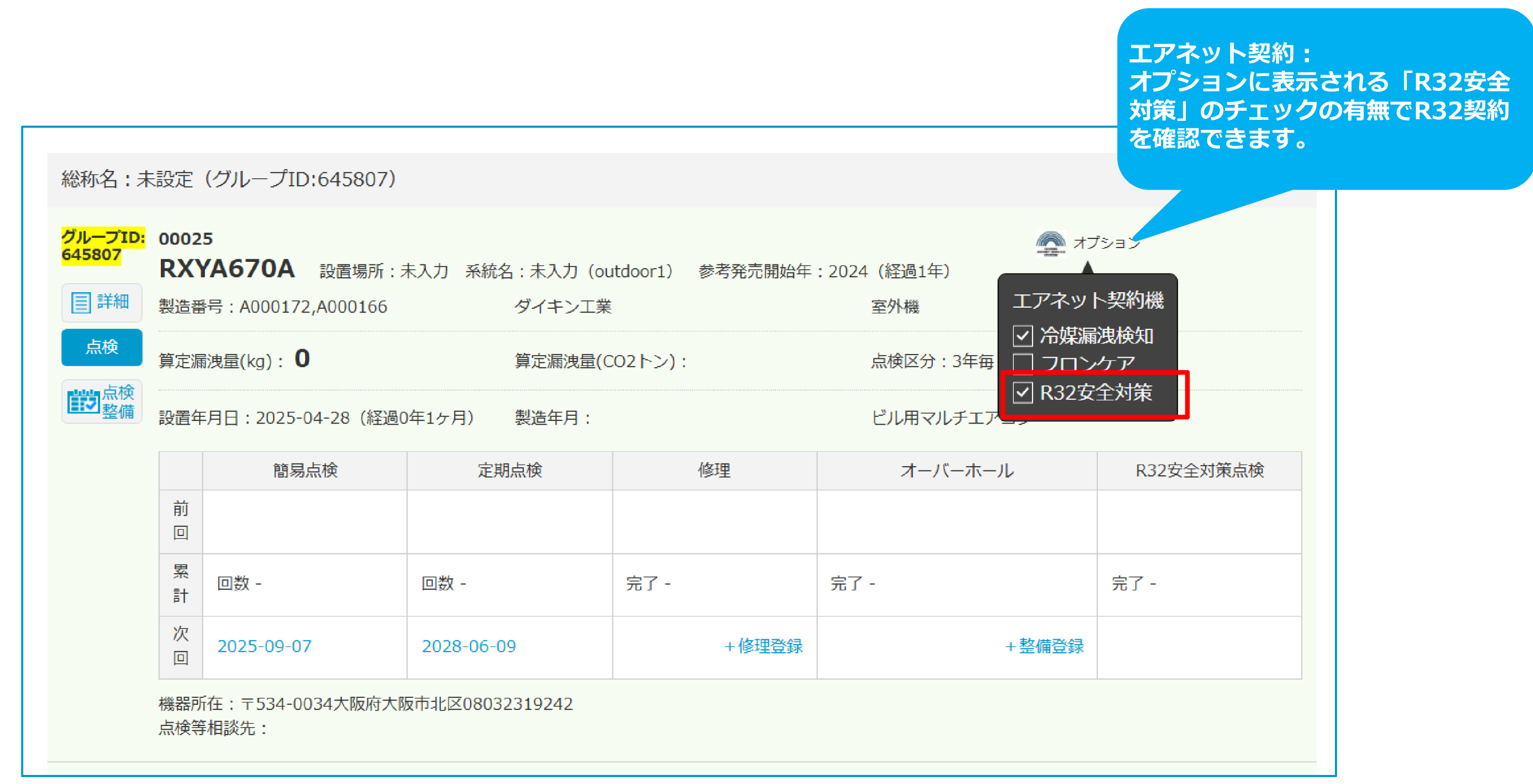Click the 修理 column header
Viewport: 1533px width, 784px height.
(714, 471)
